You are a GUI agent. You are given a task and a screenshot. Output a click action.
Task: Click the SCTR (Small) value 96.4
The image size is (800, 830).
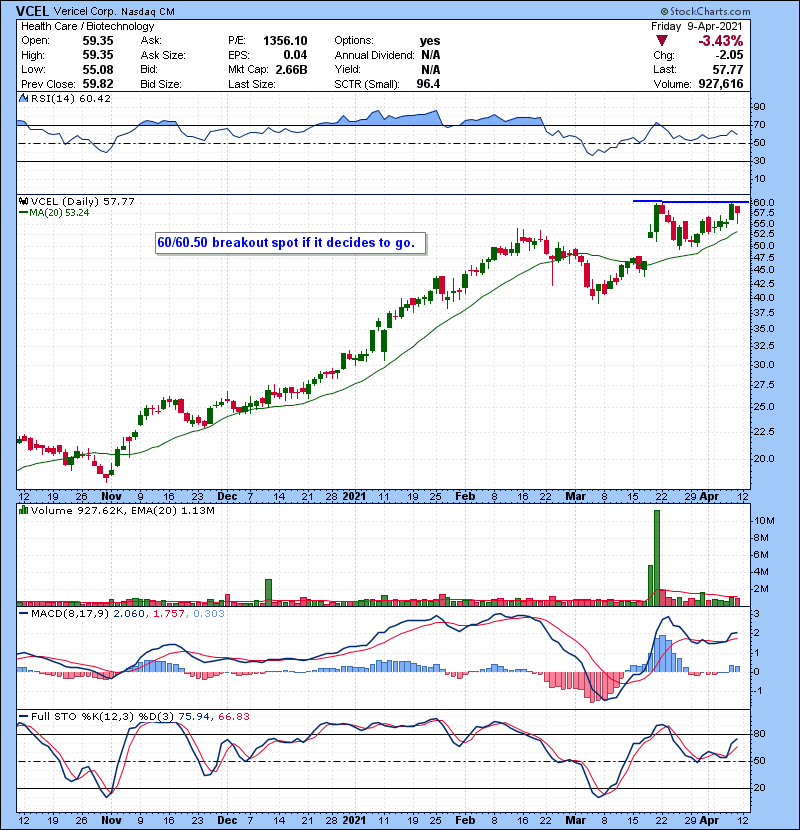point(428,84)
